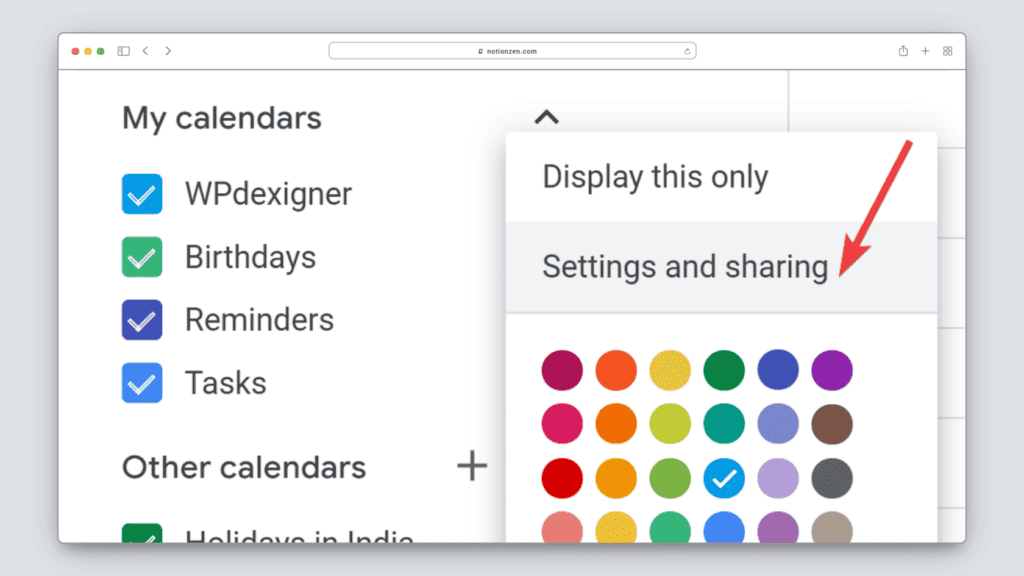Focus the notionzen.com address bar

tap(512, 51)
